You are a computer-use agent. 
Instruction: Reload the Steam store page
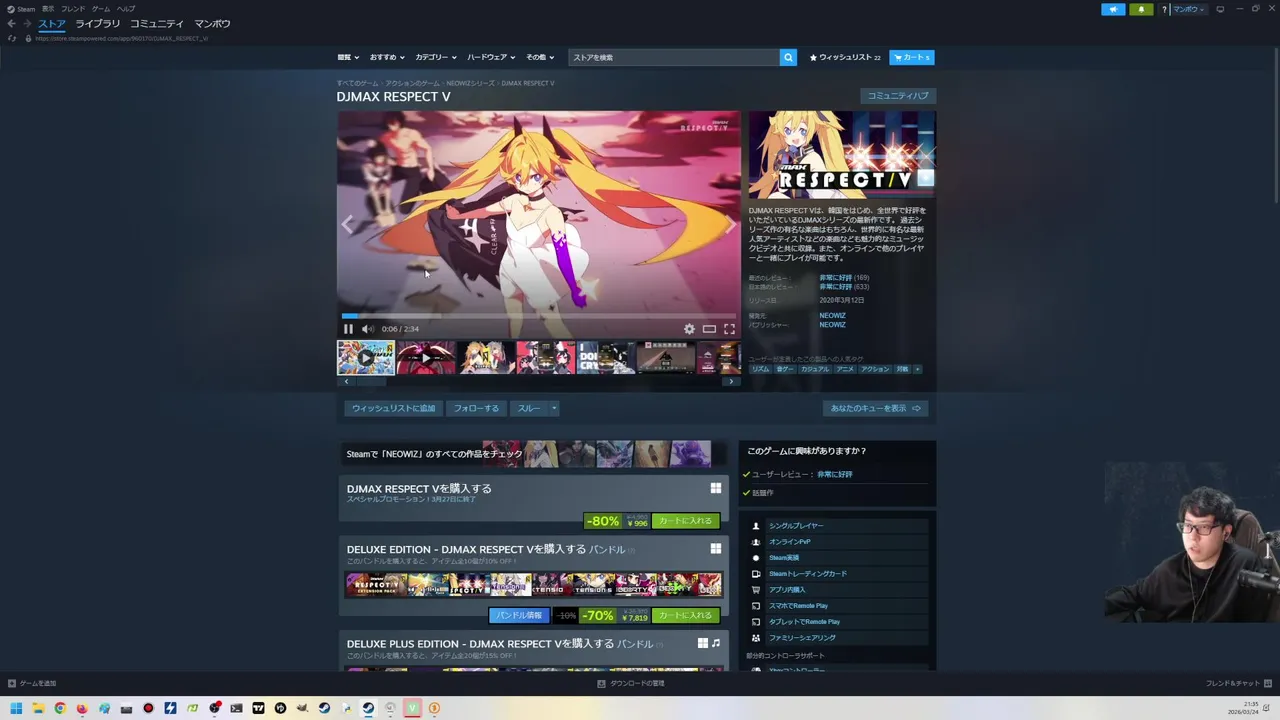[x=12, y=38]
